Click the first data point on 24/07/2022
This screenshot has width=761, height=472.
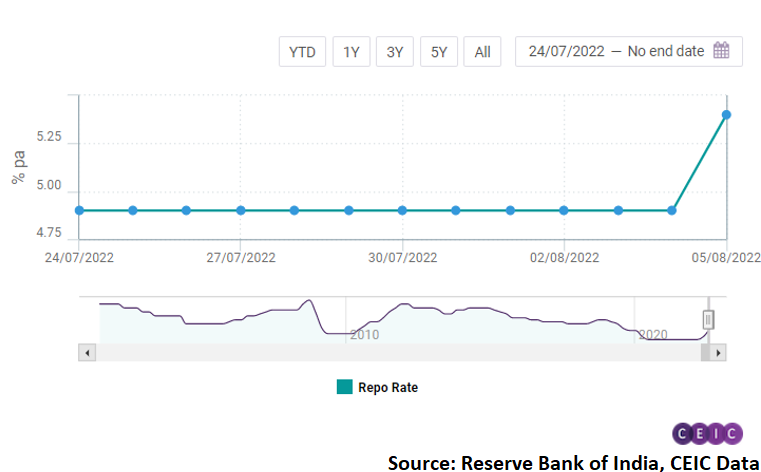click(x=80, y=211)
